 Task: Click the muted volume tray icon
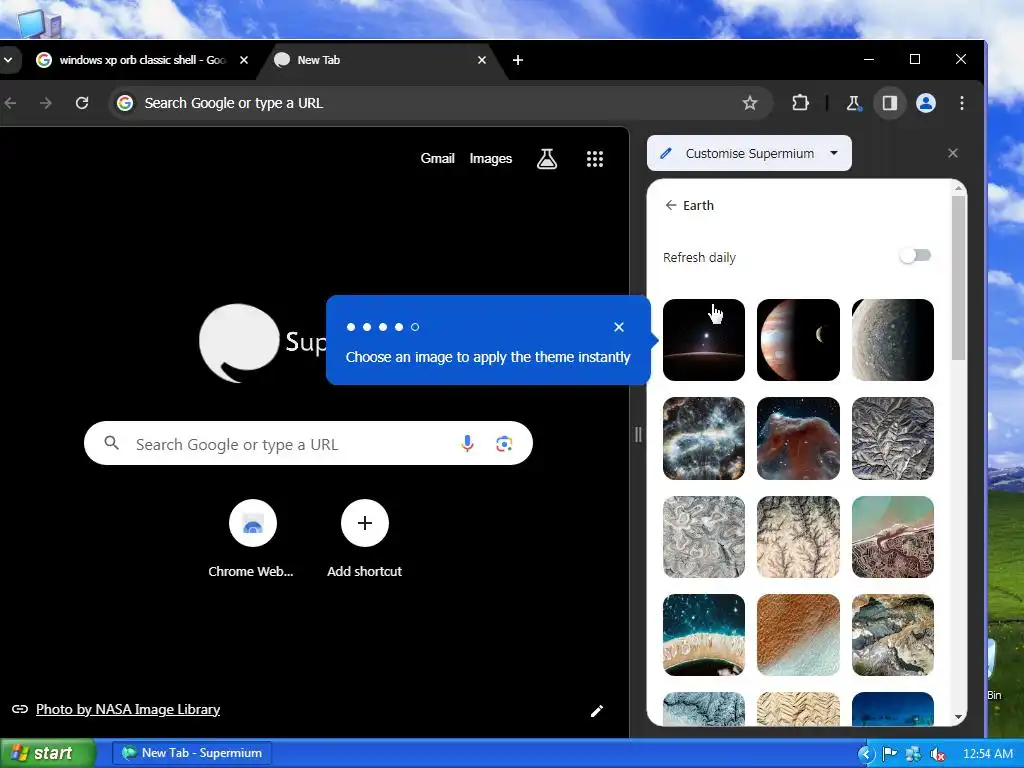(938, 754)
